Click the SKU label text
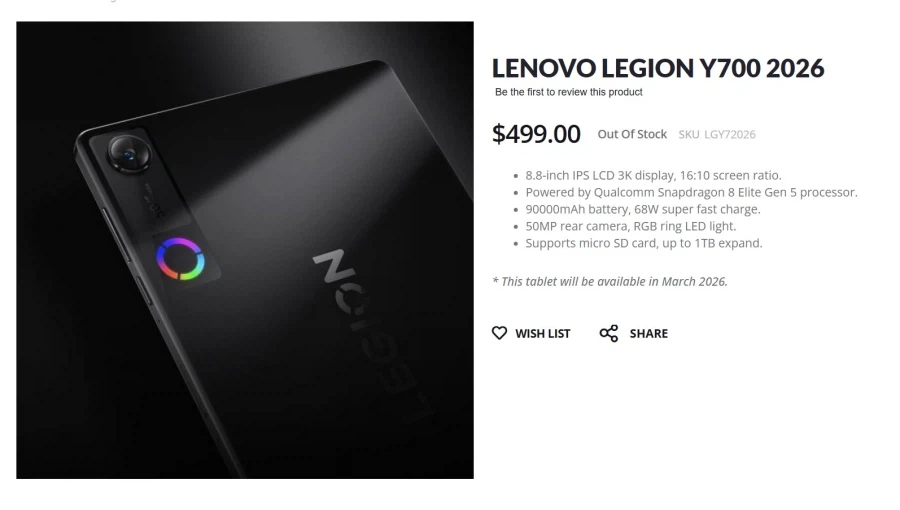This screenshot has height=510, width=900. [689, 134]
